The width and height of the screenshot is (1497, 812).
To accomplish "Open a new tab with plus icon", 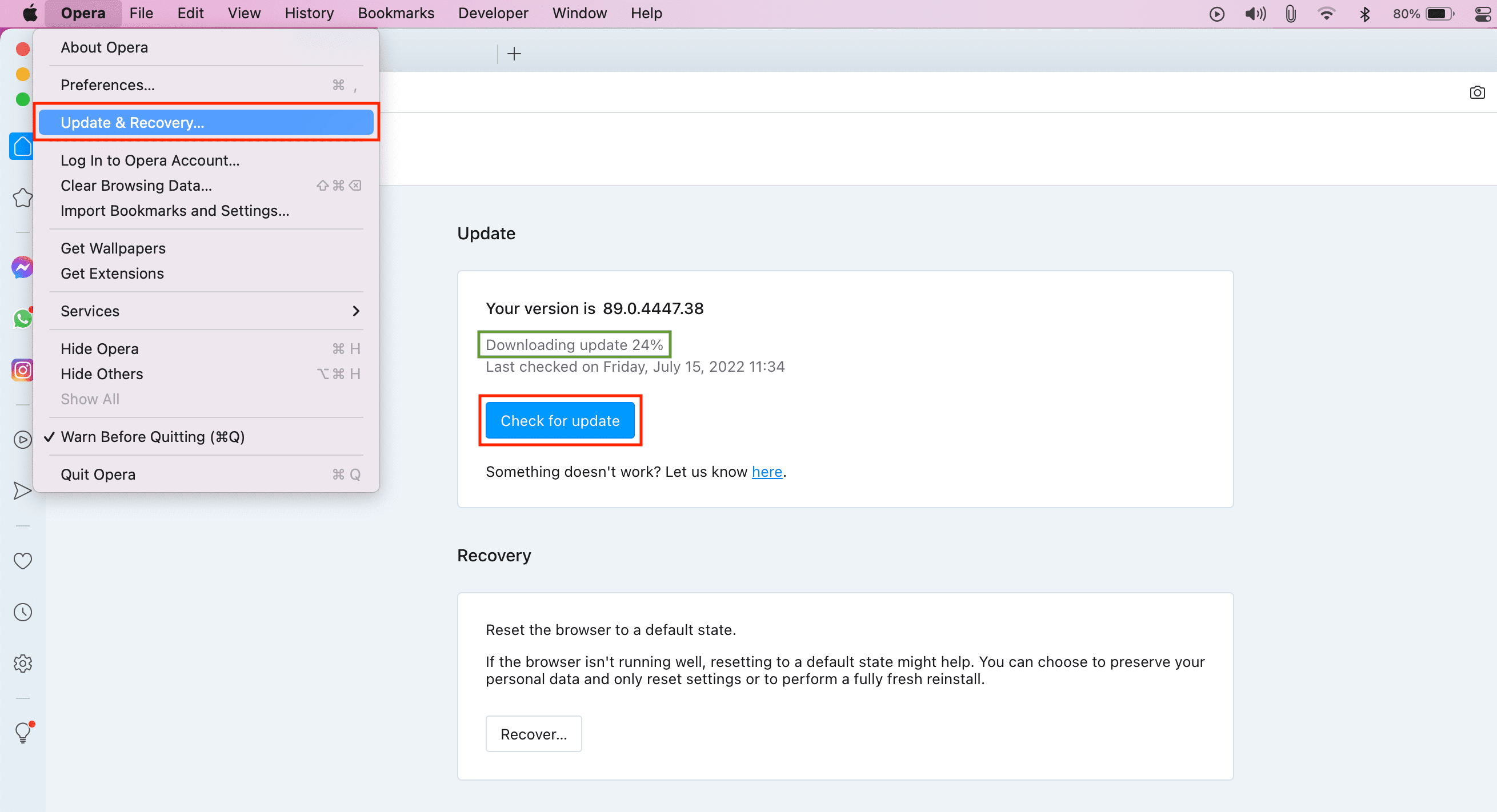I will tap(514, 54).
